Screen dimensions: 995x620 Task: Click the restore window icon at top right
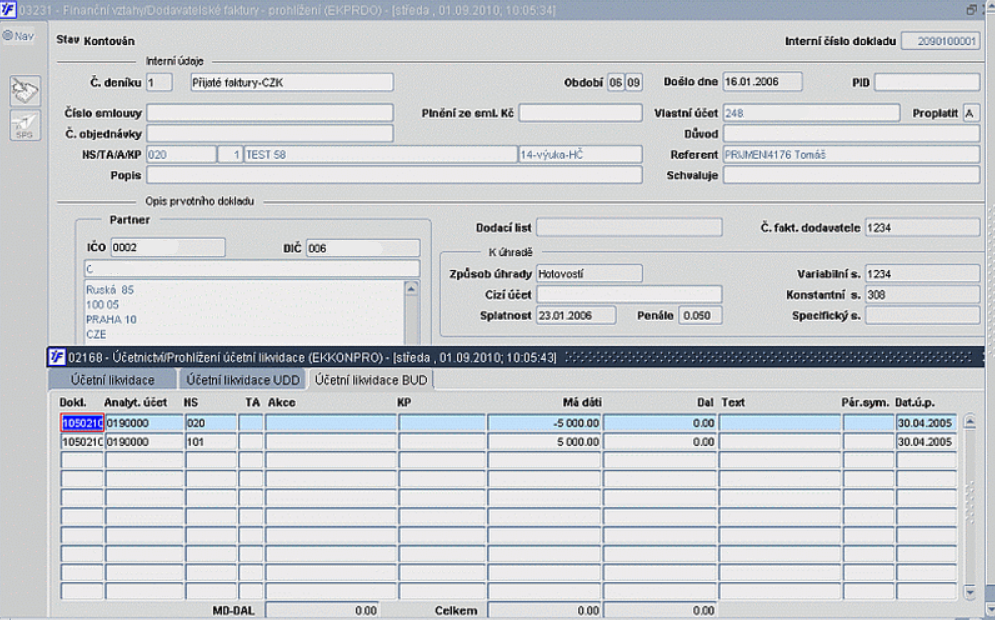(972, 10)
